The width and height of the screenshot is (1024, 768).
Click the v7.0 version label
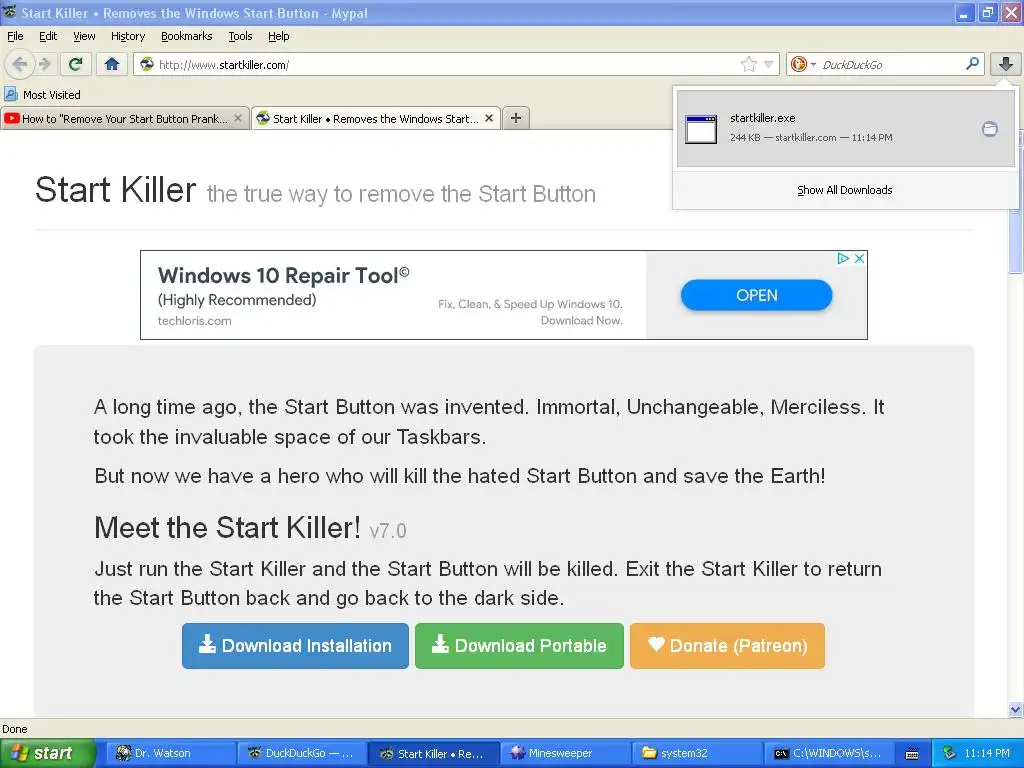click(388, 530)
